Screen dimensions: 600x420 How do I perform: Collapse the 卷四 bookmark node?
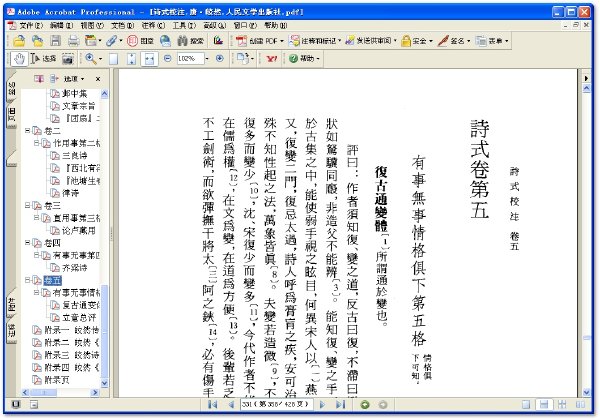(27, 243)
